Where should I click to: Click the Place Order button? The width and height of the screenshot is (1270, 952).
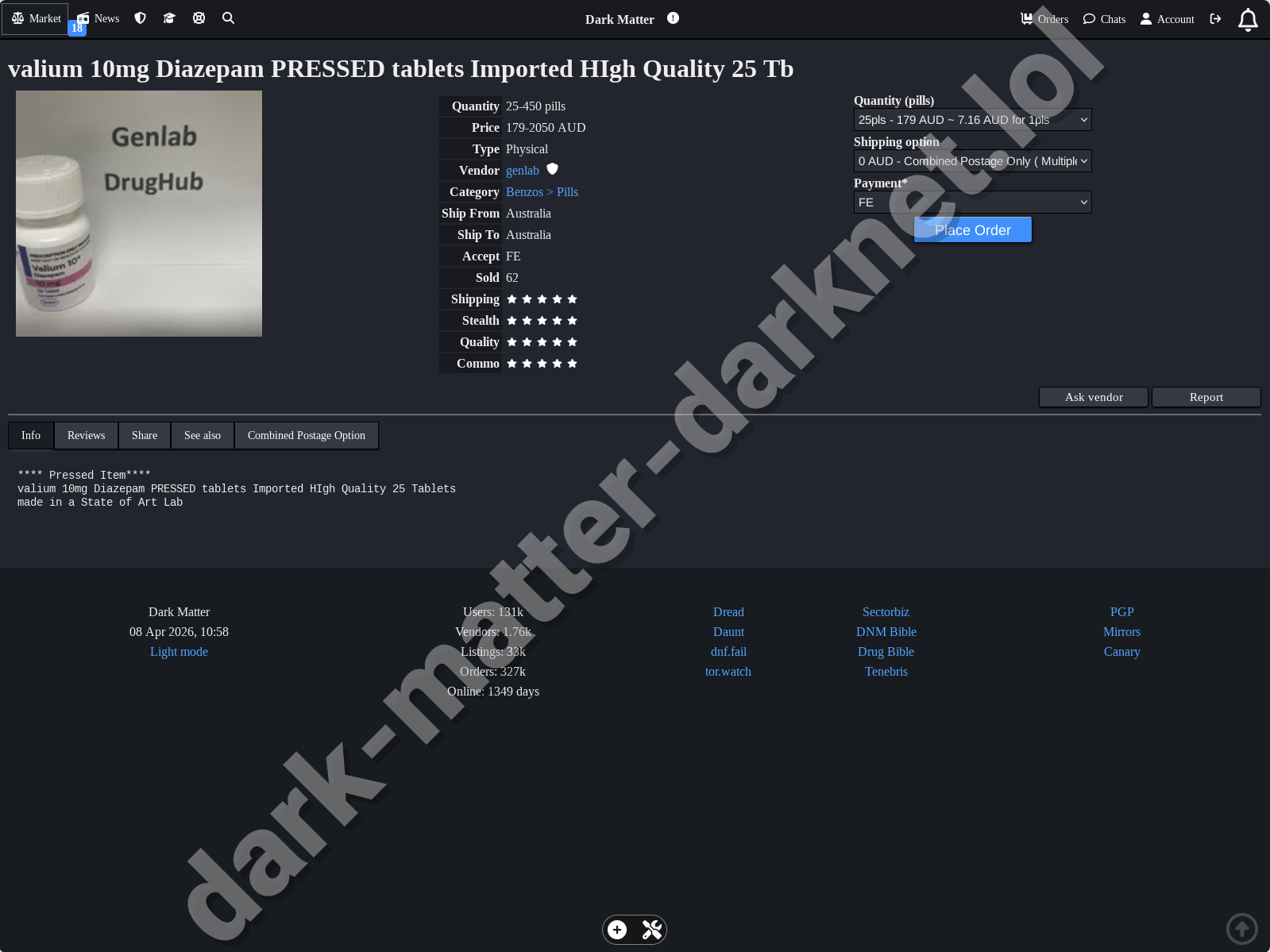(x=973, y=230)
